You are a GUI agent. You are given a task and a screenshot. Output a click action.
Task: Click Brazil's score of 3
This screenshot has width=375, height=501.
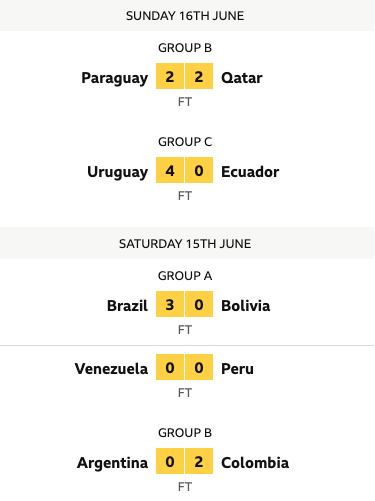point(170,304)
